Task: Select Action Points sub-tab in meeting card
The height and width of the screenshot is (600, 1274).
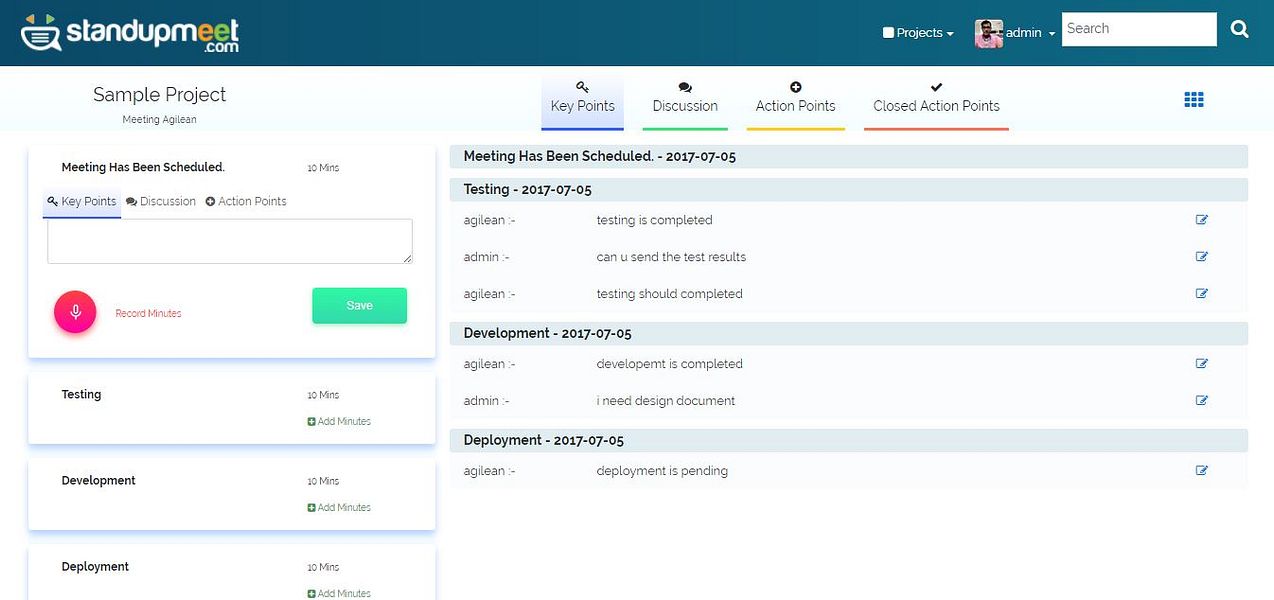Action: [x=246, y=202]
